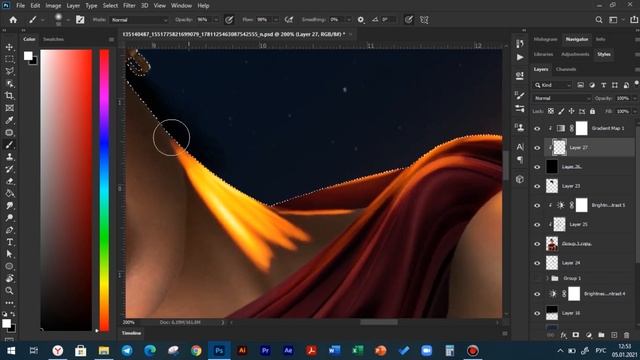Open the Smoothing value dropdown
The height and width of the screenshot is (360, 640).
[x=348, y=20]
